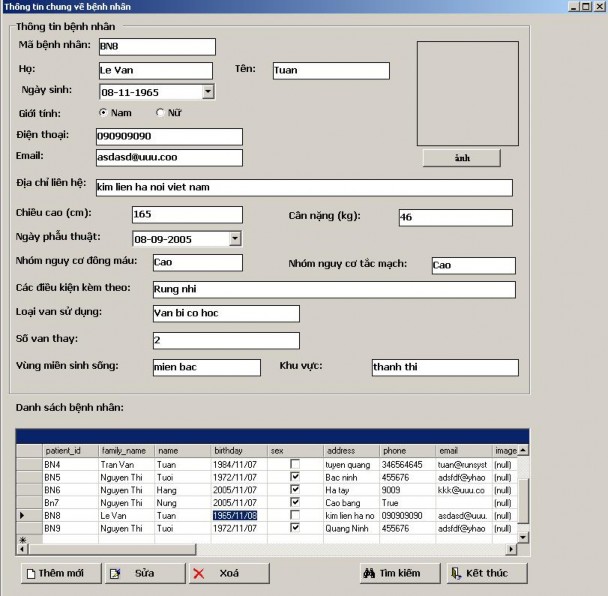
Task: Click the row selector arrow beside BN8
Action: coord(23,515)
